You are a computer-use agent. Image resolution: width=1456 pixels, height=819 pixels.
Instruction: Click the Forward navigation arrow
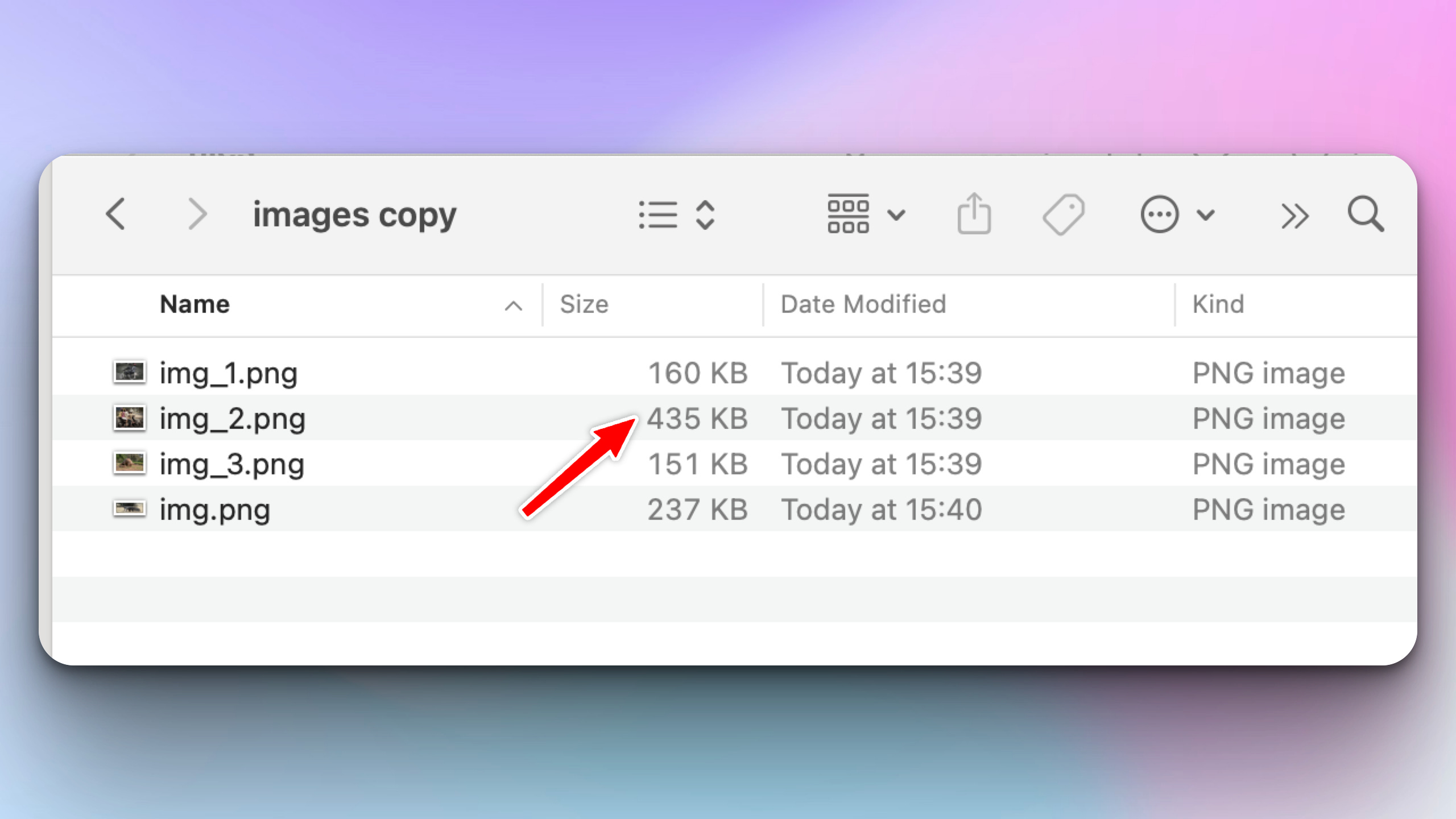197,214
